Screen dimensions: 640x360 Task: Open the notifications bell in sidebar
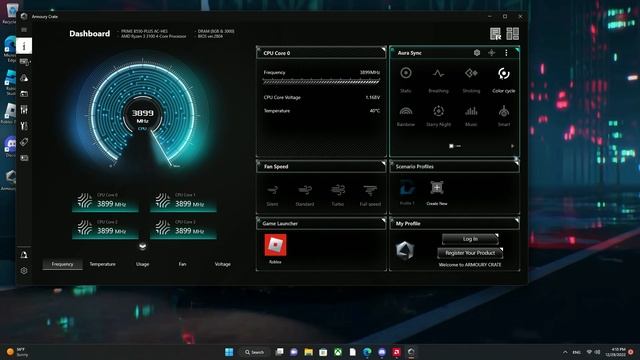pyautogui.click(x=24, y=255)
